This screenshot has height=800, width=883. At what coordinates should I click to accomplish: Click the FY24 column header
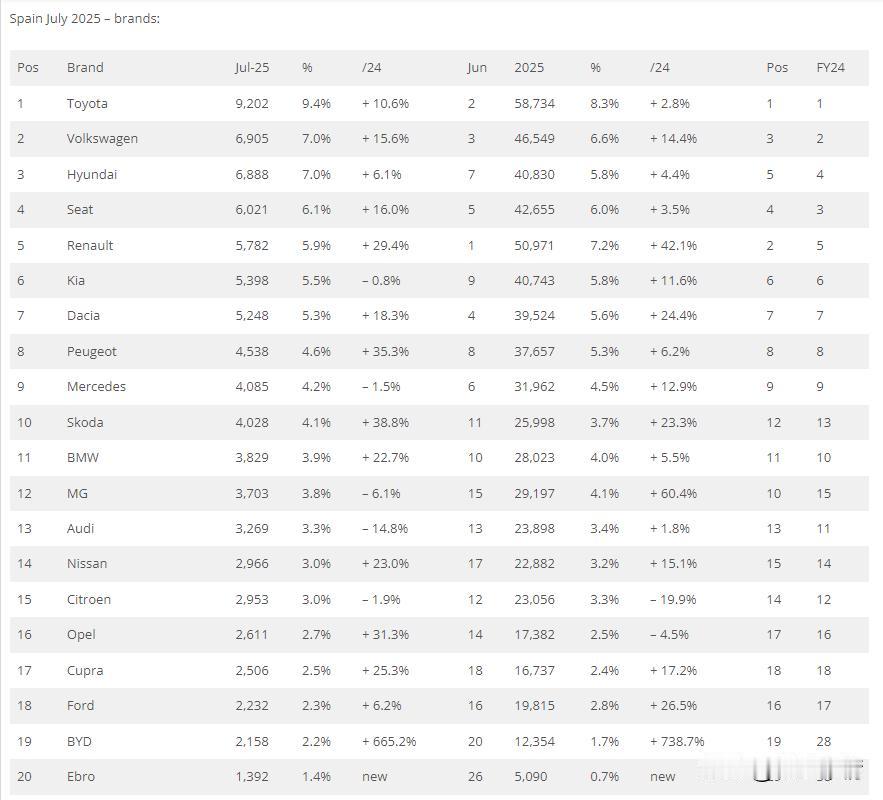click(x=831, y=68)
